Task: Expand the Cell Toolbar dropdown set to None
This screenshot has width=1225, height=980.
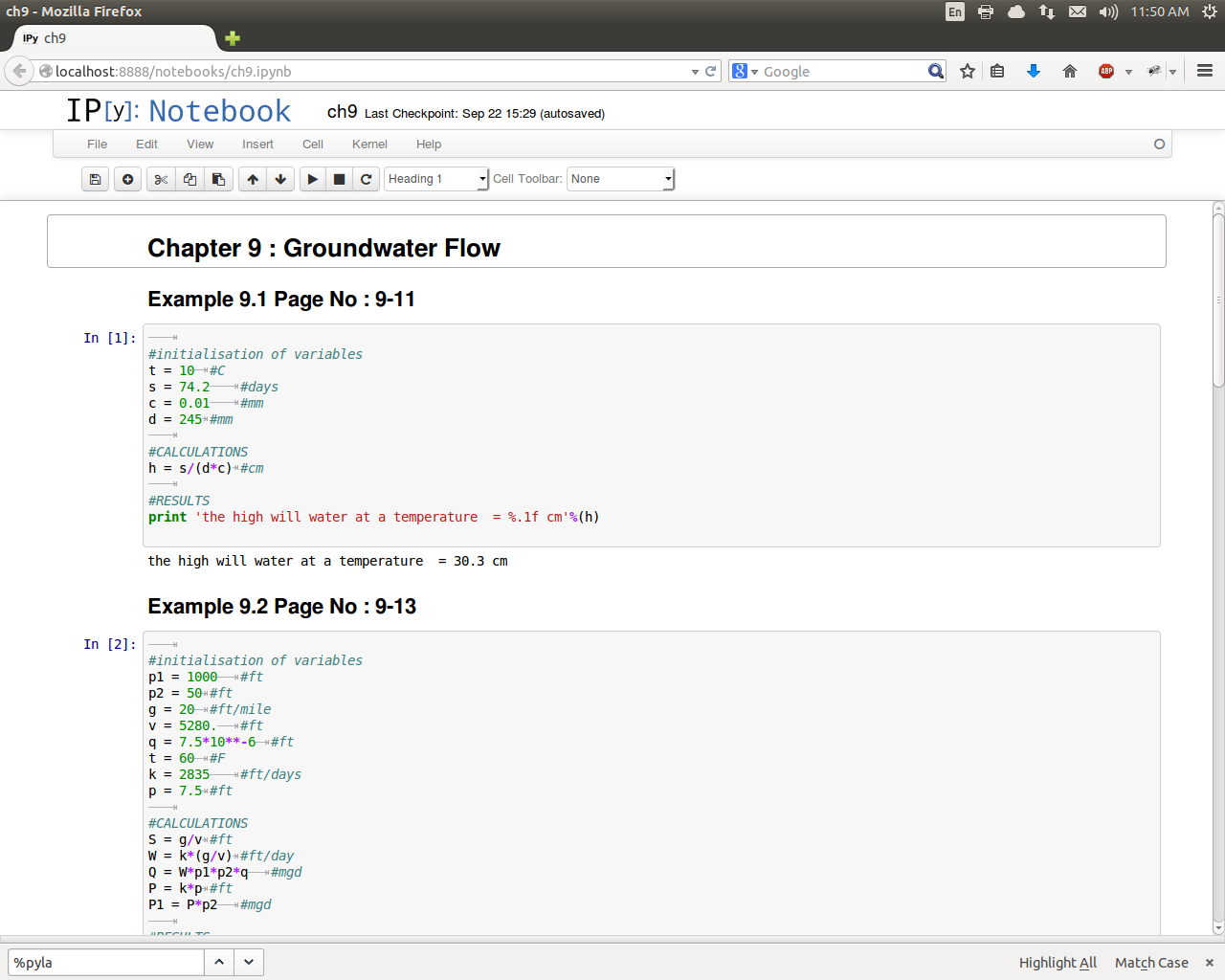Action: click(620, 179)
